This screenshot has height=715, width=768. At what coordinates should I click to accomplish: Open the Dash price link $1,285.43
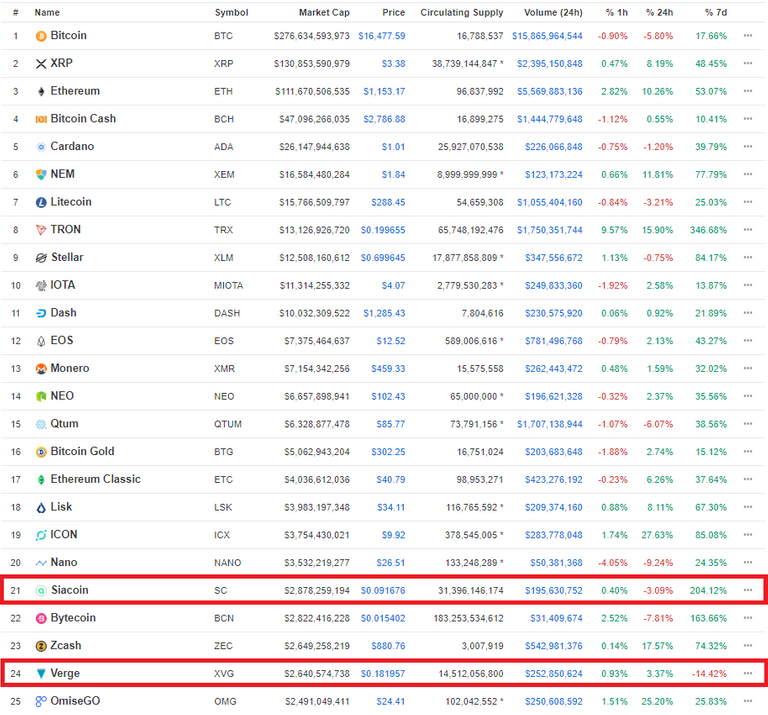pyautogui.click(x=384, y=313)
